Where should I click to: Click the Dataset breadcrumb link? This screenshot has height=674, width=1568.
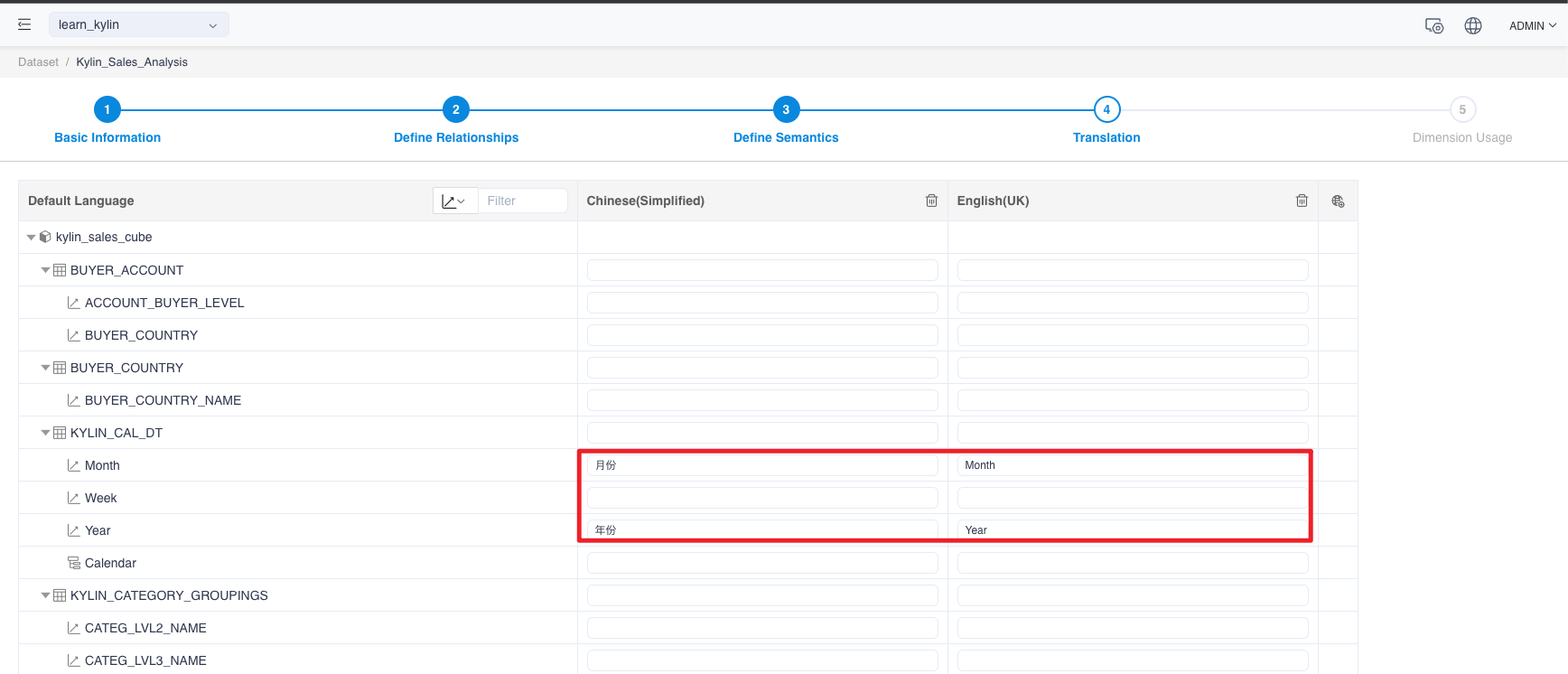[38, 62]
